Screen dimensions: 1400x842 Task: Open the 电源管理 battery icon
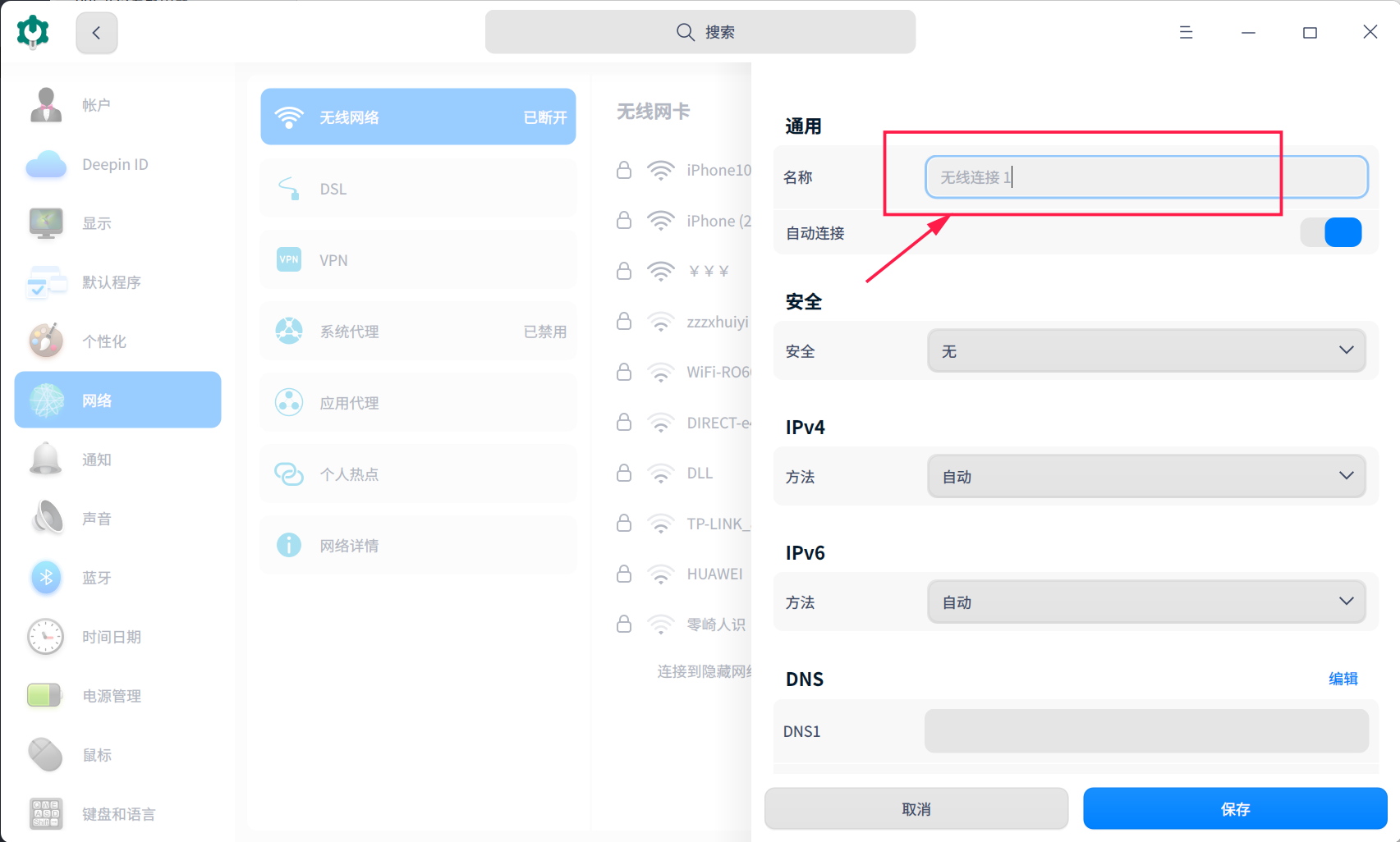45,696
